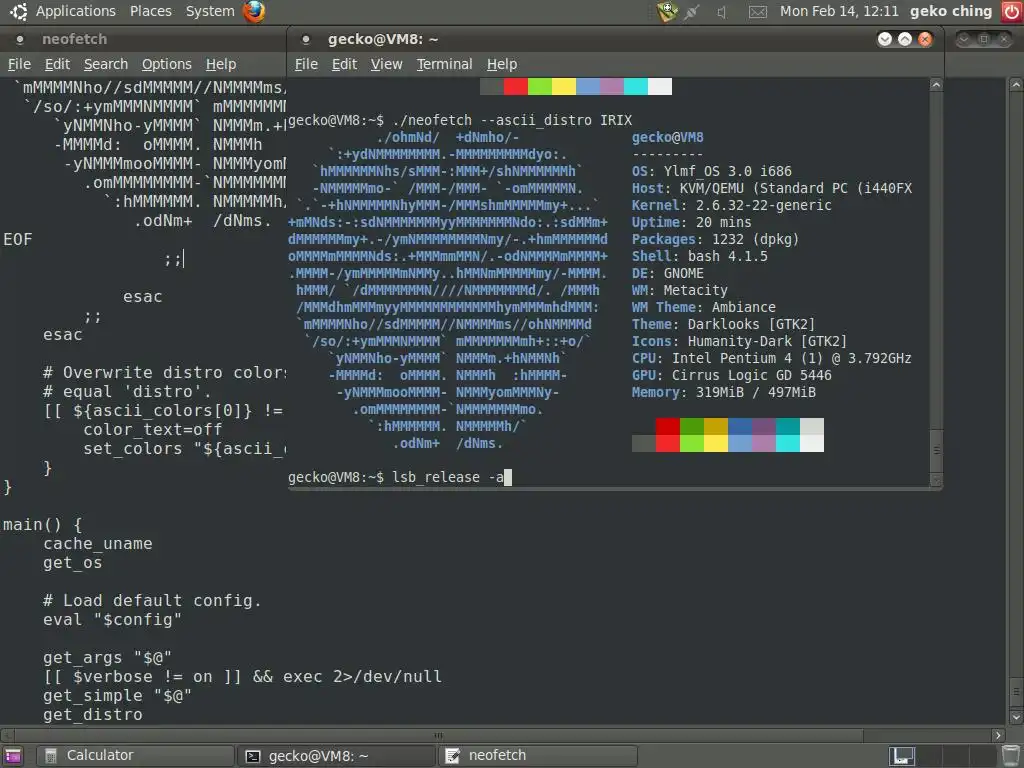The image size is (1024, 768).
Task: Close the gecko@VM8 terminal window
Action: click(925, 39)
